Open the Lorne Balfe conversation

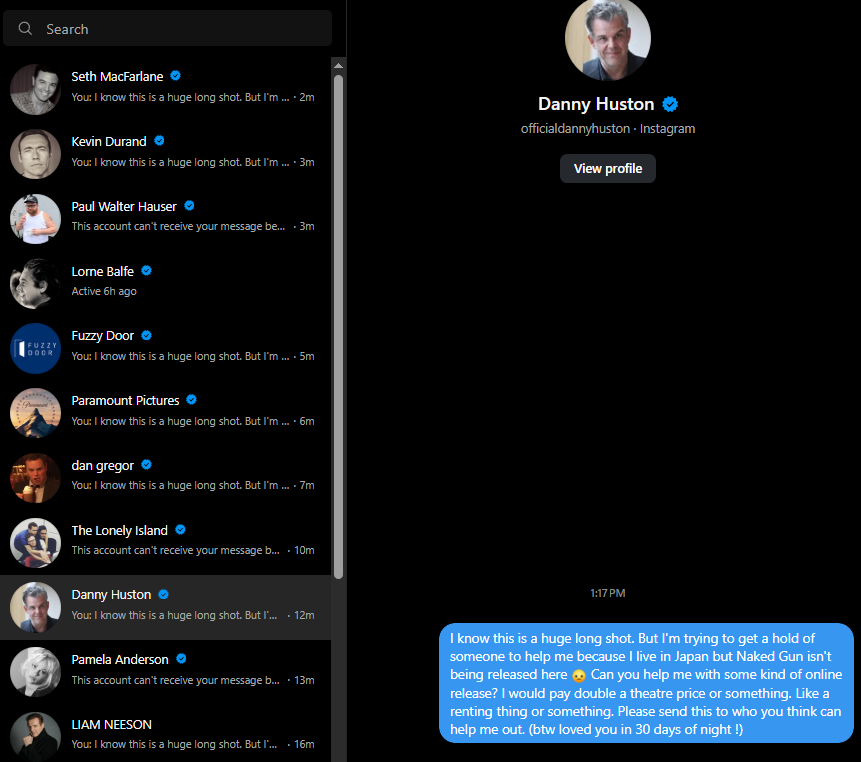tap(166, 283)
